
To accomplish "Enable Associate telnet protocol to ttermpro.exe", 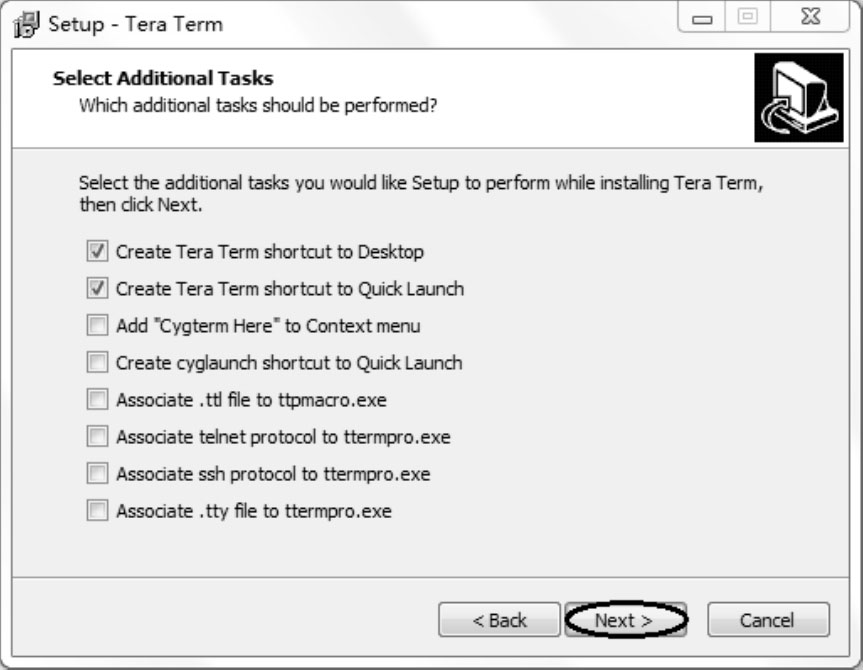I will click(x=97, y=437).
